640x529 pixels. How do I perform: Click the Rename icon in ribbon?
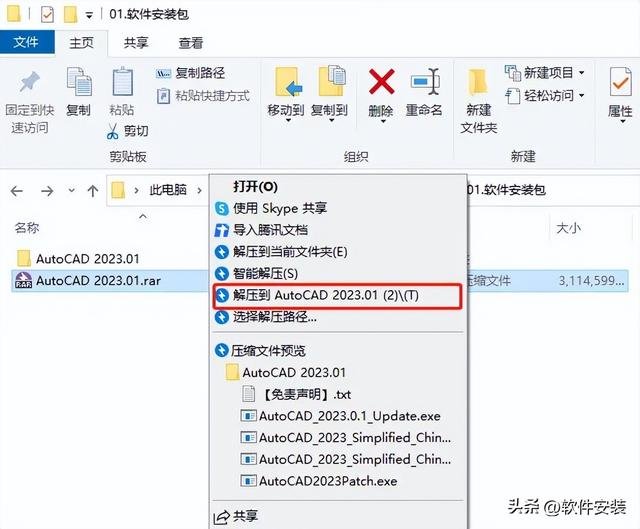click(424, 82)
